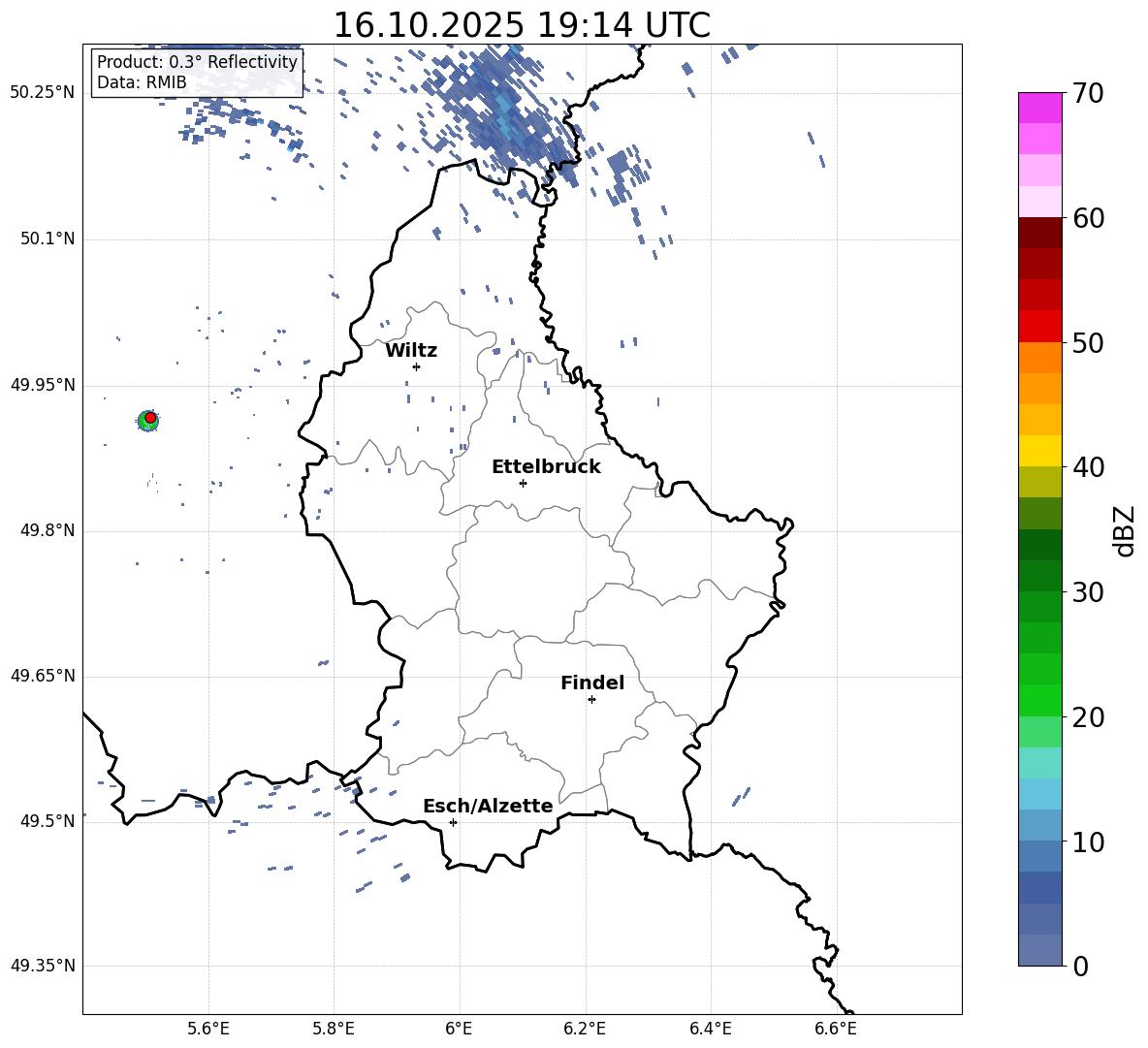
Task: Select the Findel city label
Action: [x=592, y=683]
